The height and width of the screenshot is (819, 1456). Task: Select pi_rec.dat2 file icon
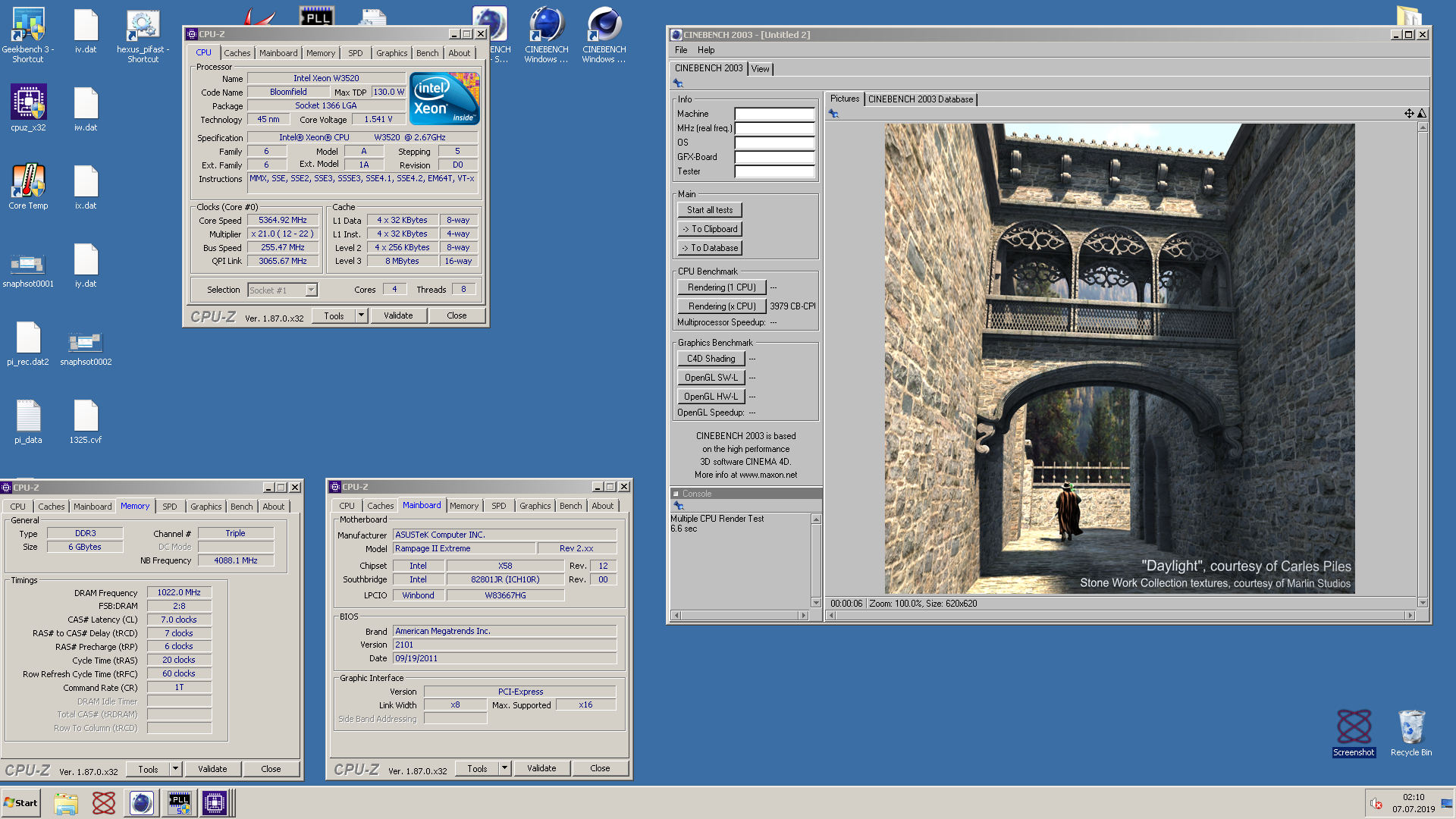pyautogui.click(x=28, y=344)
